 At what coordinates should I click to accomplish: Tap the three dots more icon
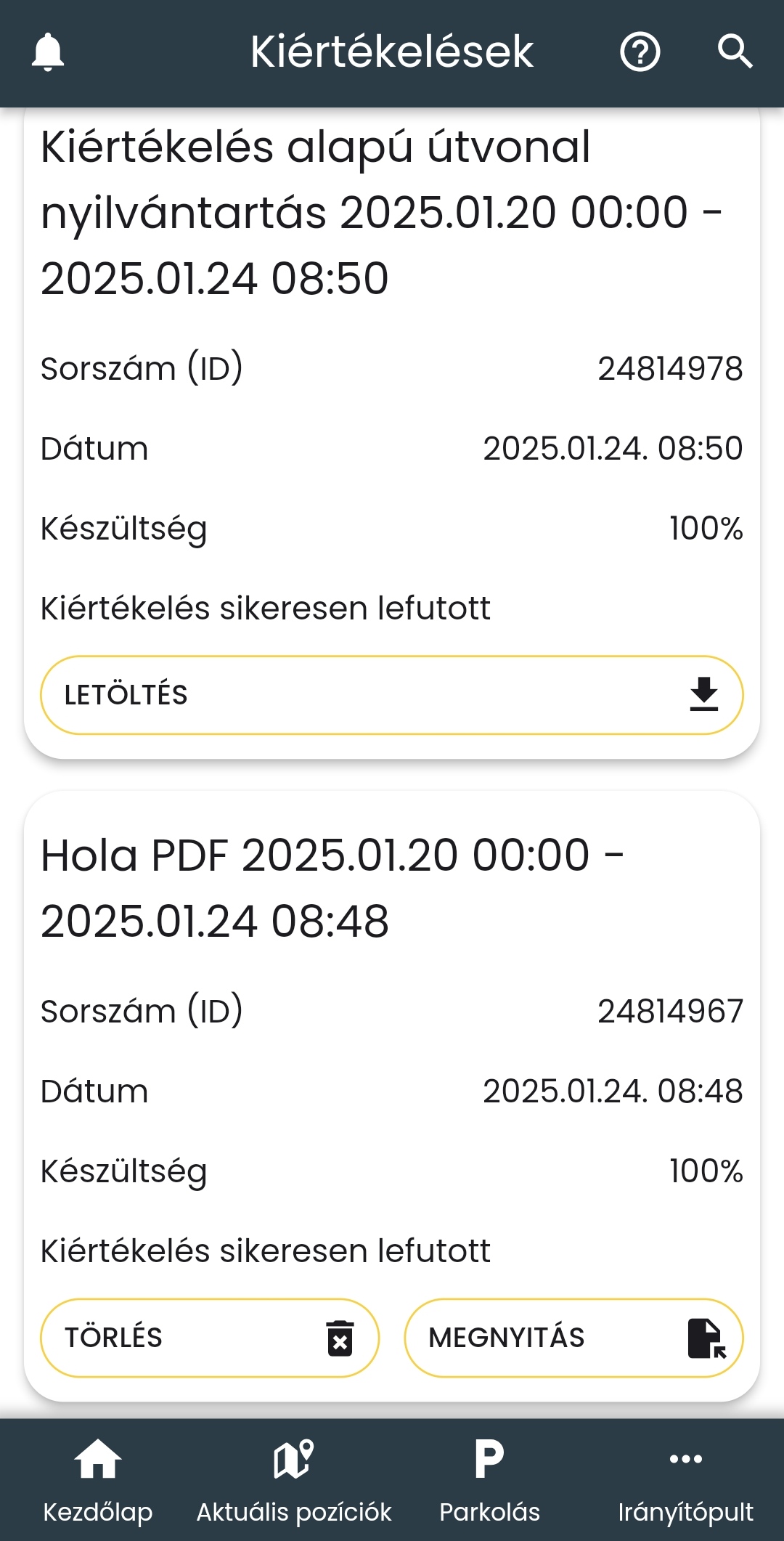point(685,1459)
